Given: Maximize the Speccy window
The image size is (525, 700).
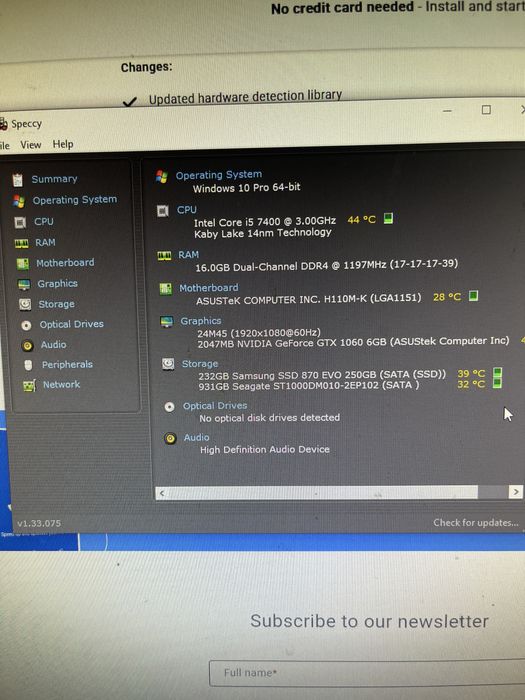Looking at the screenshot, I should [x=486, y=110].
